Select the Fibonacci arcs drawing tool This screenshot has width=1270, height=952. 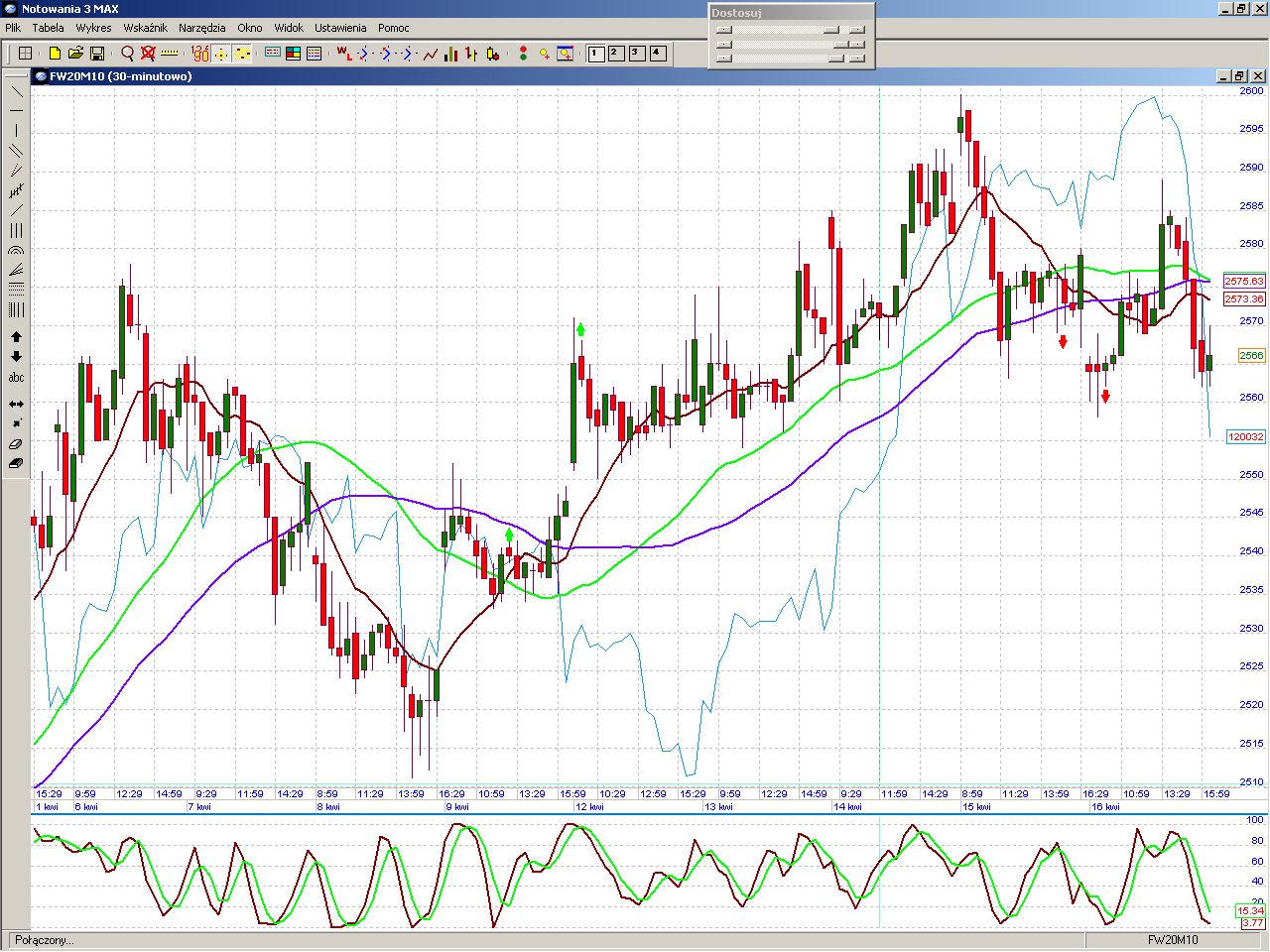coord(16,251)
